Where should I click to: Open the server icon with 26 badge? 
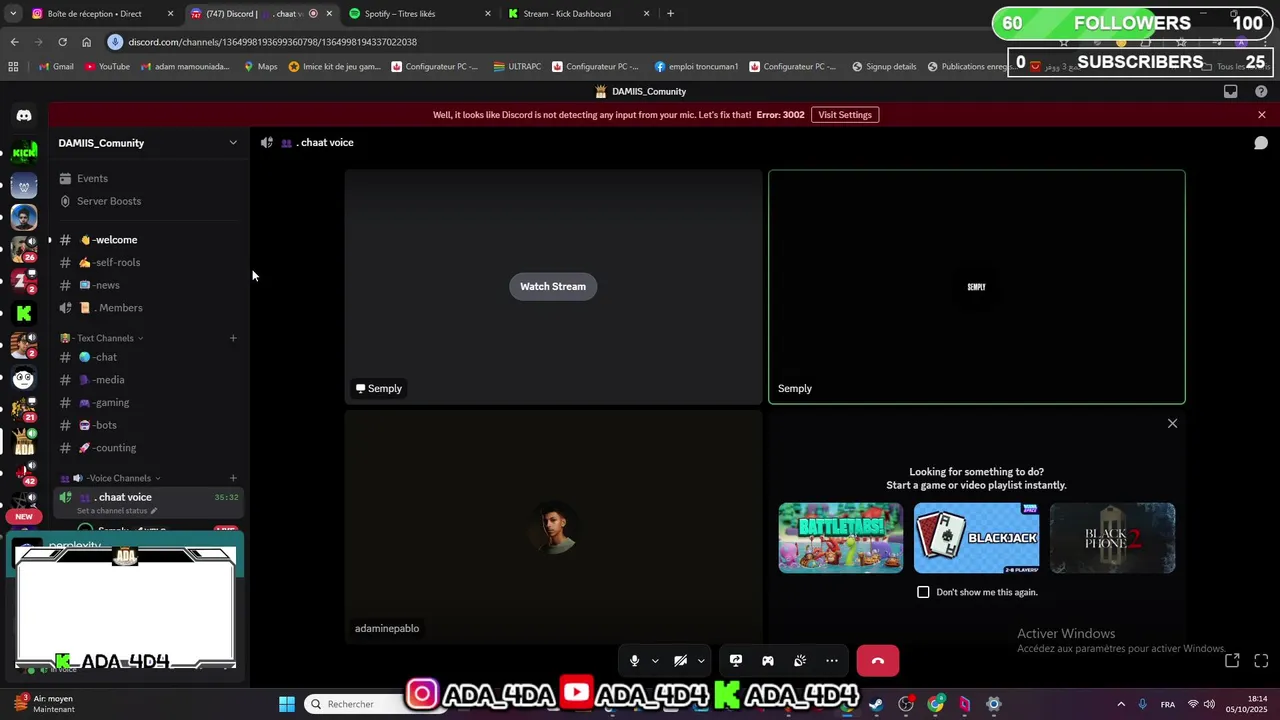pos(24,249)
